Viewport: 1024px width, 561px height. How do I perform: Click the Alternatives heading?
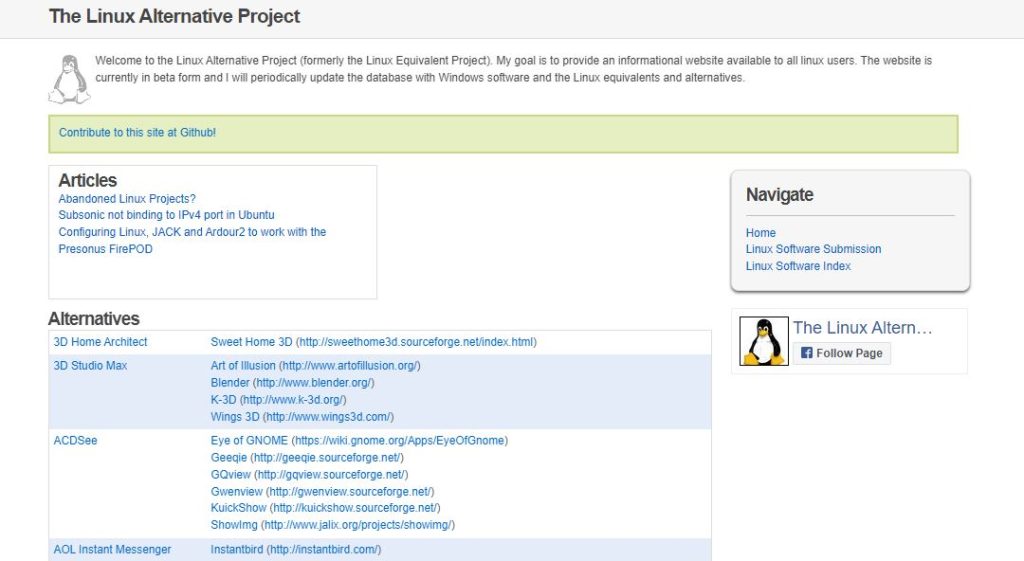pos(93,319)
